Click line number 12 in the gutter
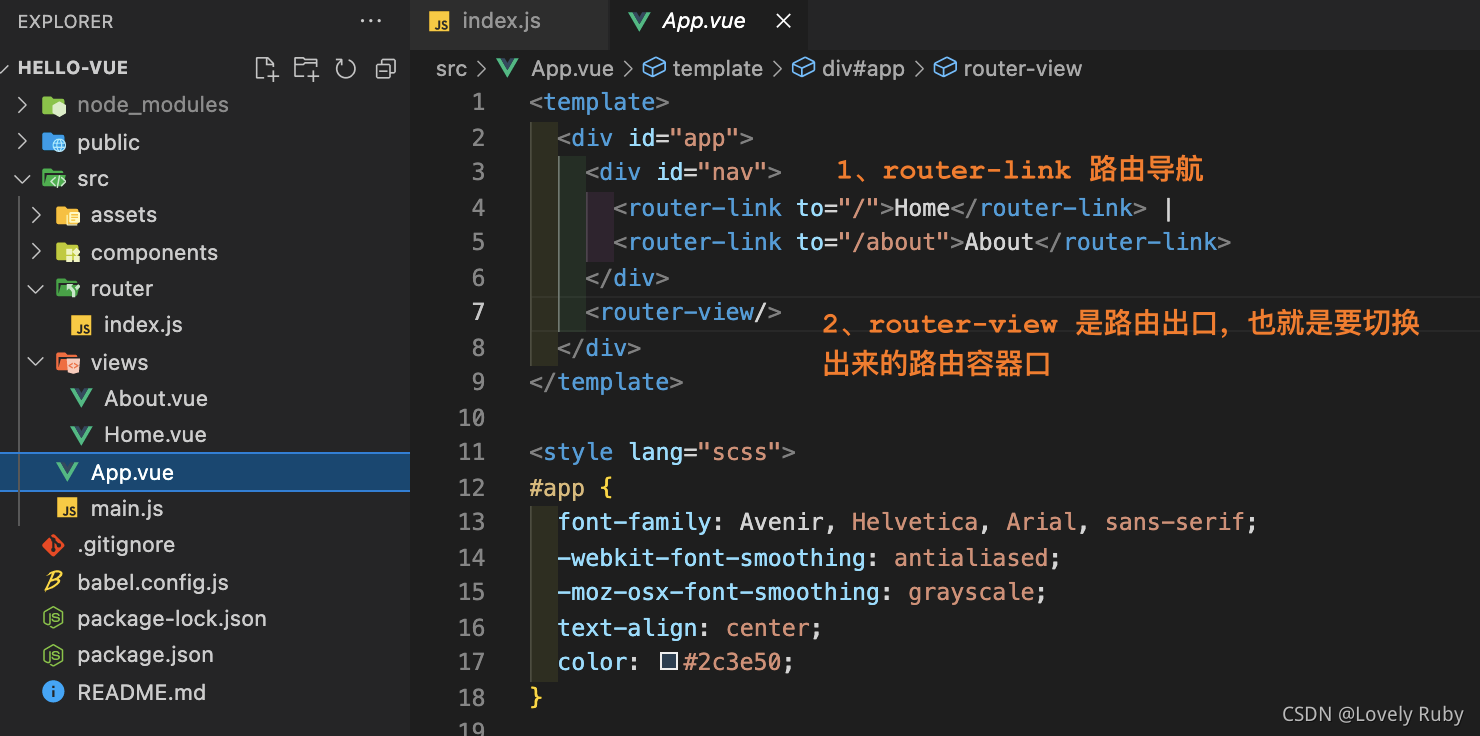The width and height of the screenshot is (1480, 736). 471,487
